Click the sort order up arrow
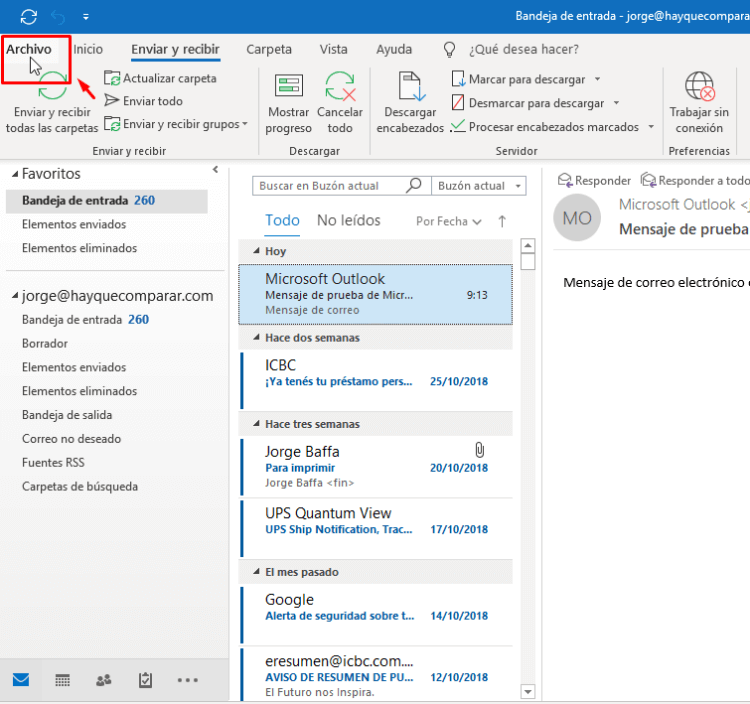This screenshot has width=750, height=704. pyautogui.click(x=502, y=221)
